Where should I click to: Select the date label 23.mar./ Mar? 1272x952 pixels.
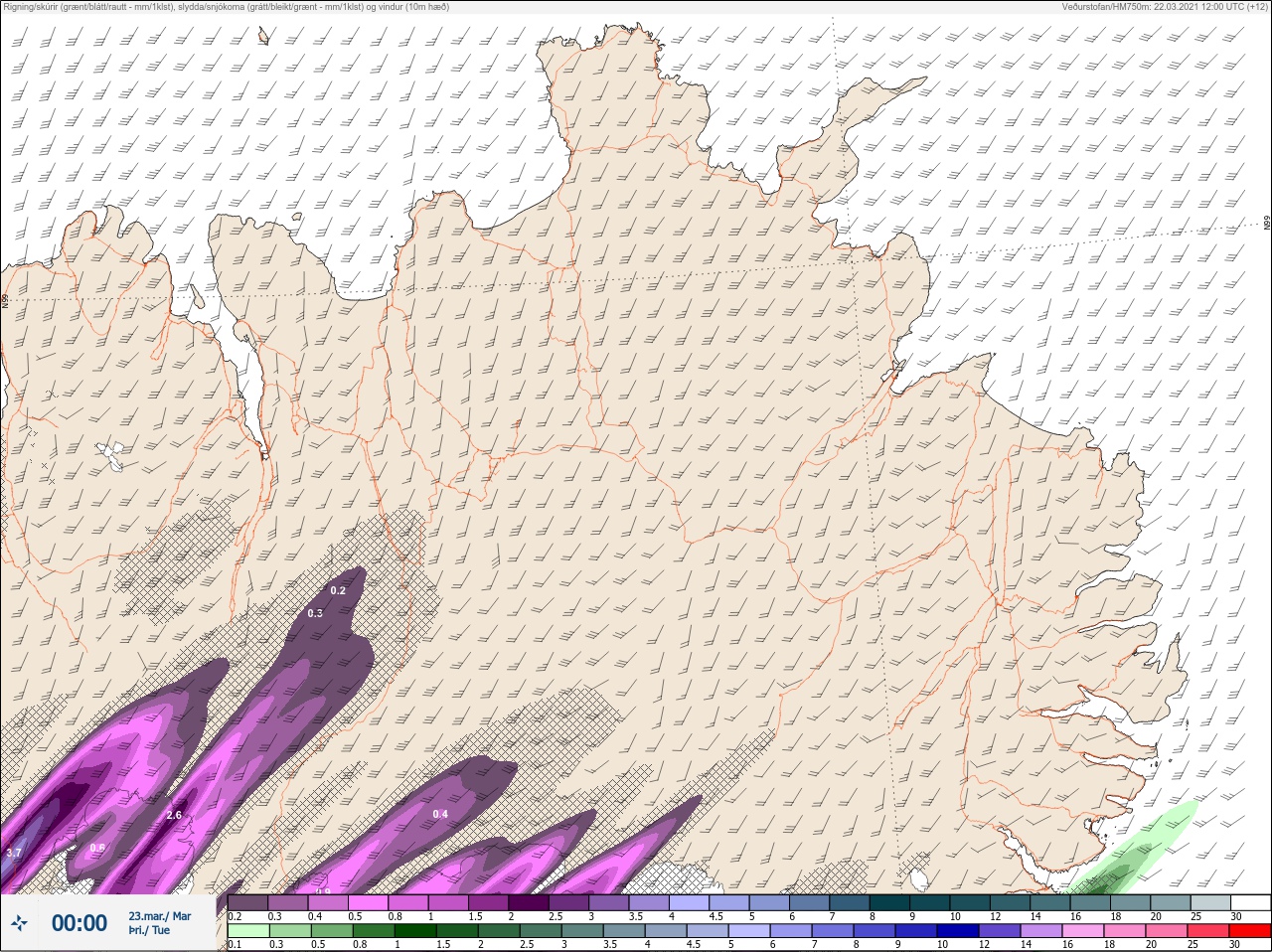pos(159,916)
